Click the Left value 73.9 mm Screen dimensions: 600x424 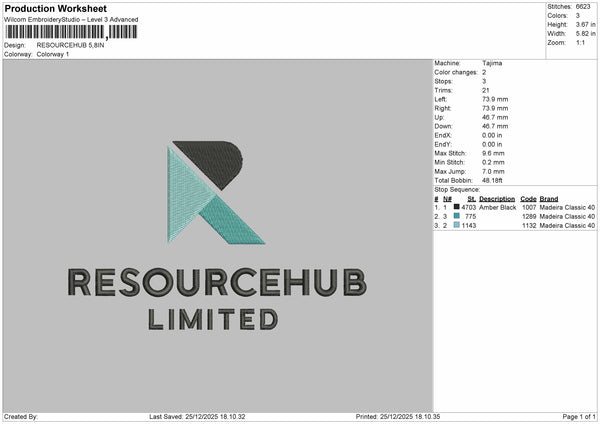tap(495, 99)
